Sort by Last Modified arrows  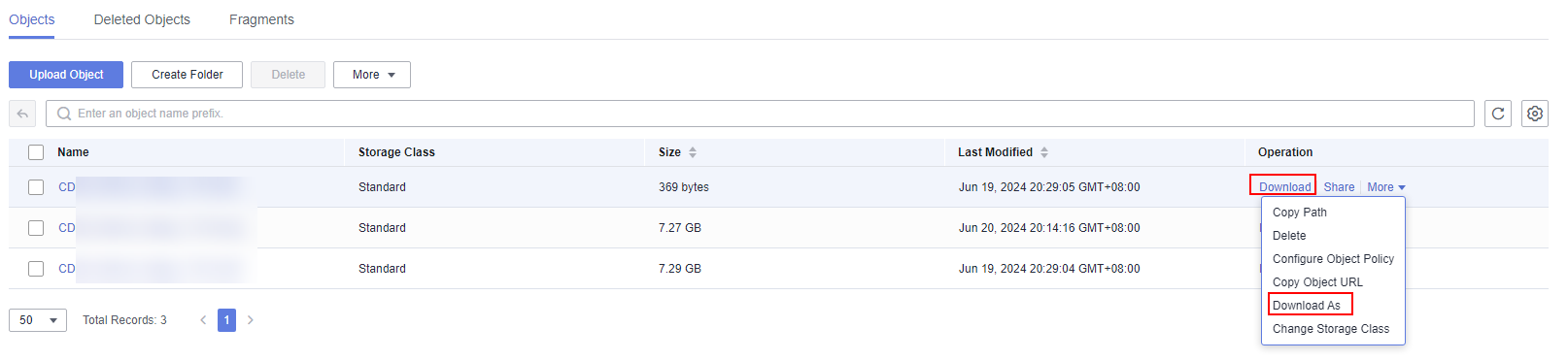tap(1044, 152)
